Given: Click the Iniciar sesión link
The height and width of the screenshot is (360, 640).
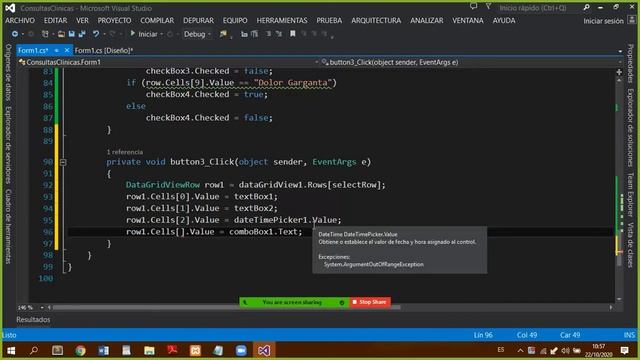Looking at the screenshot, I should pos(603,21).
